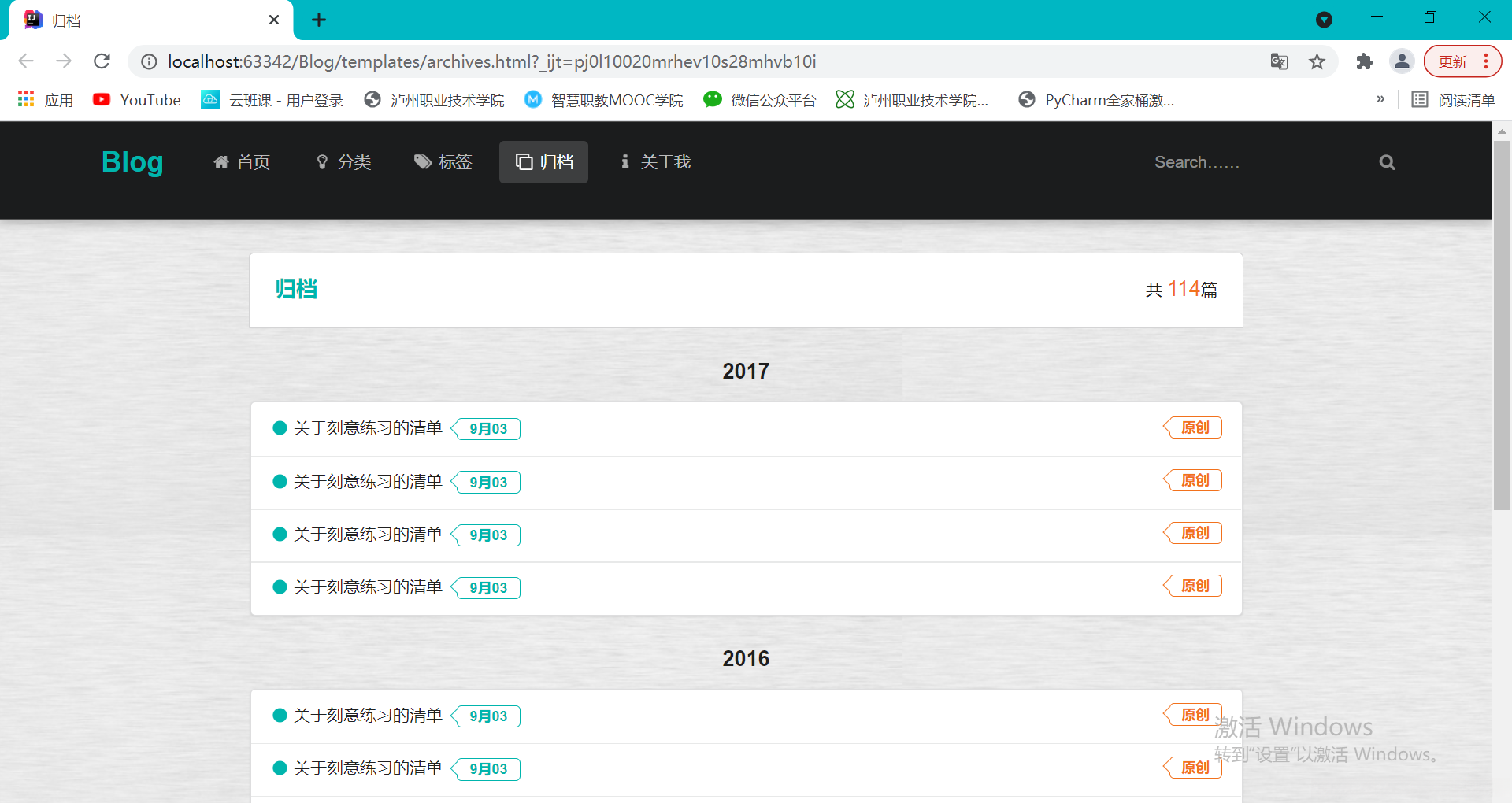
Task: Open 分类 in the navigation menu
Action: pos(343,162)
